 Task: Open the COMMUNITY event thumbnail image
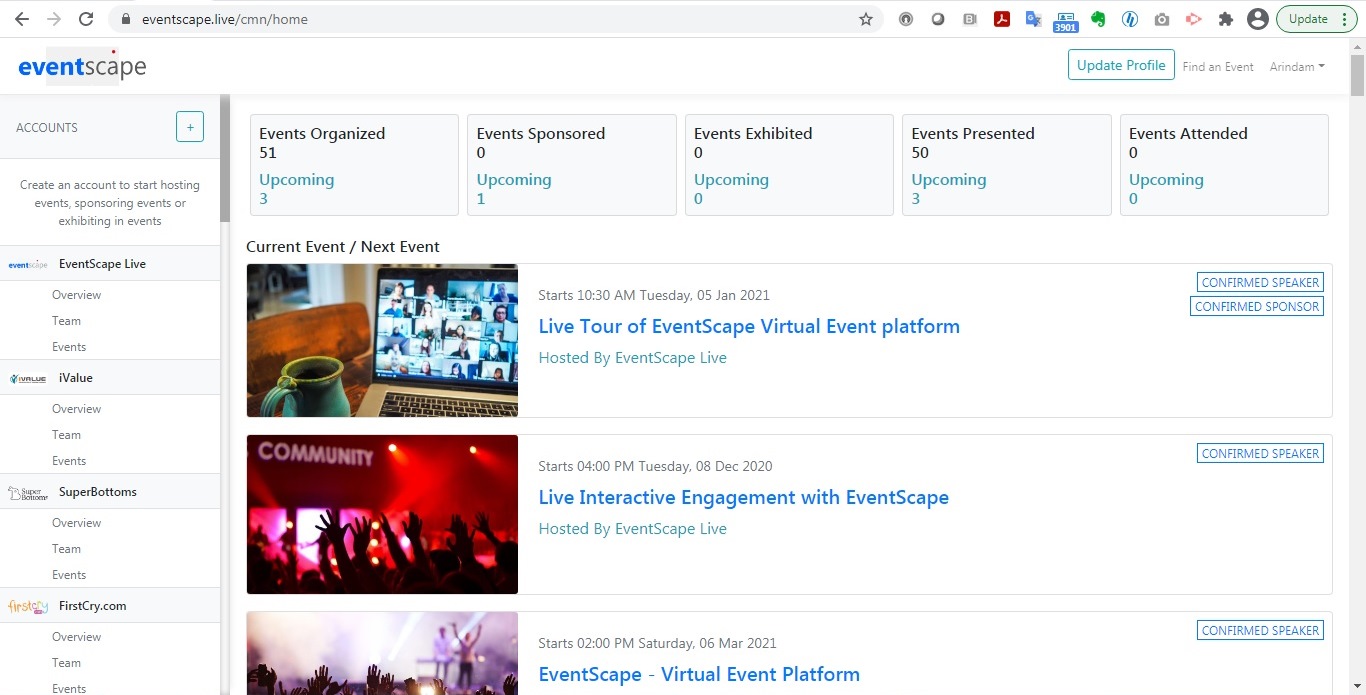click(382, 514)
